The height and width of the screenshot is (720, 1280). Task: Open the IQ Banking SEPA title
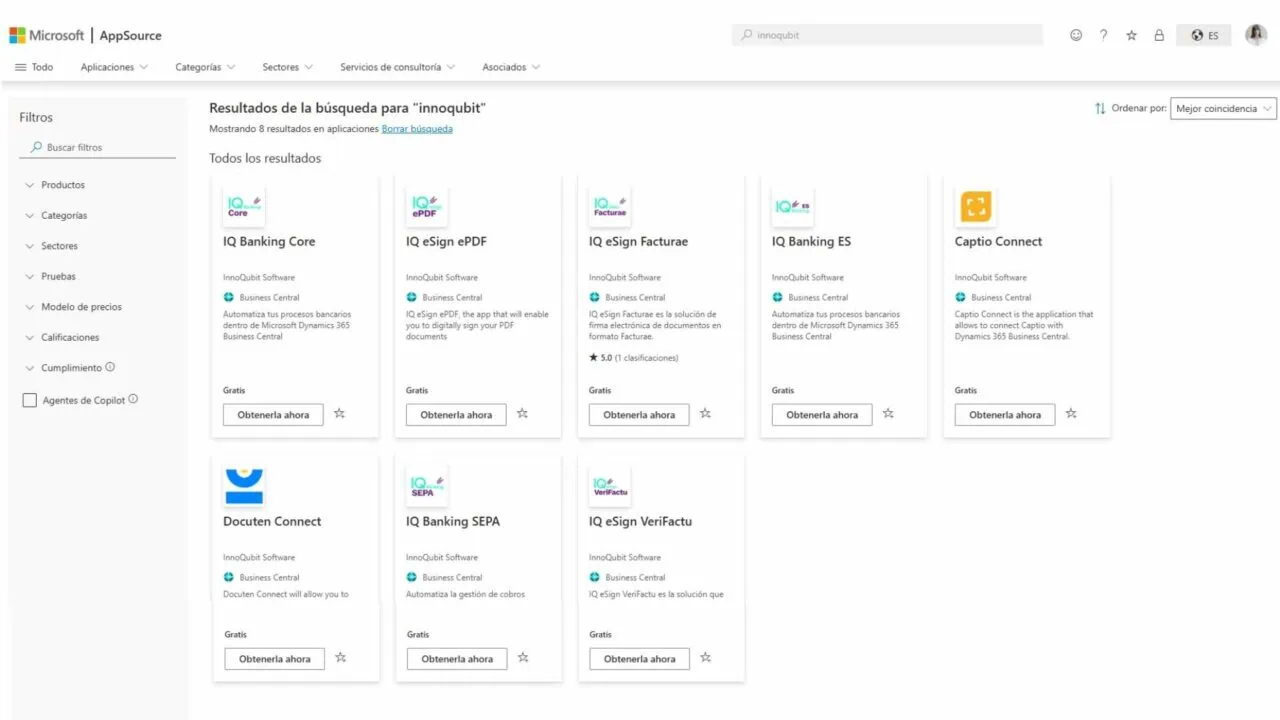pos(453,521)
